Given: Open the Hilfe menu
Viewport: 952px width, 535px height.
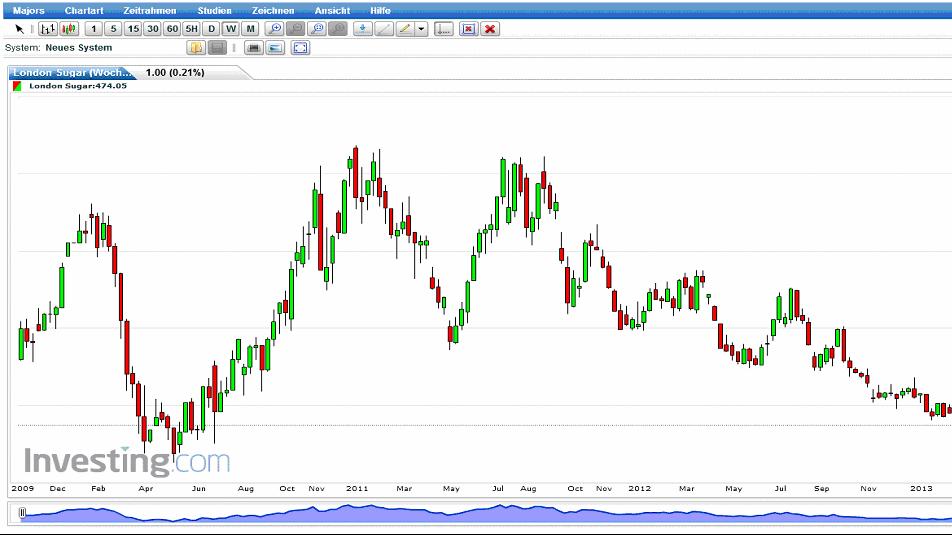Looking at the screenshot, I should (x=380, y=10).
